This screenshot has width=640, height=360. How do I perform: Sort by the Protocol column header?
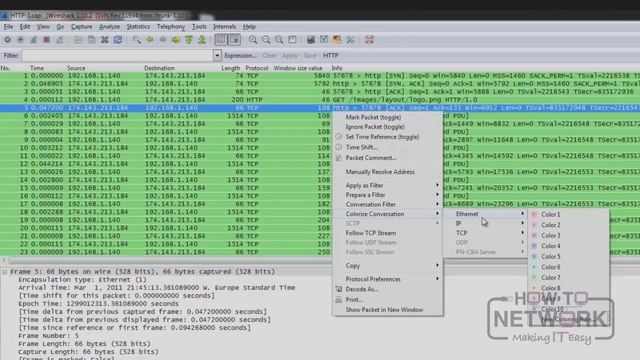click(x=257, y=68)
